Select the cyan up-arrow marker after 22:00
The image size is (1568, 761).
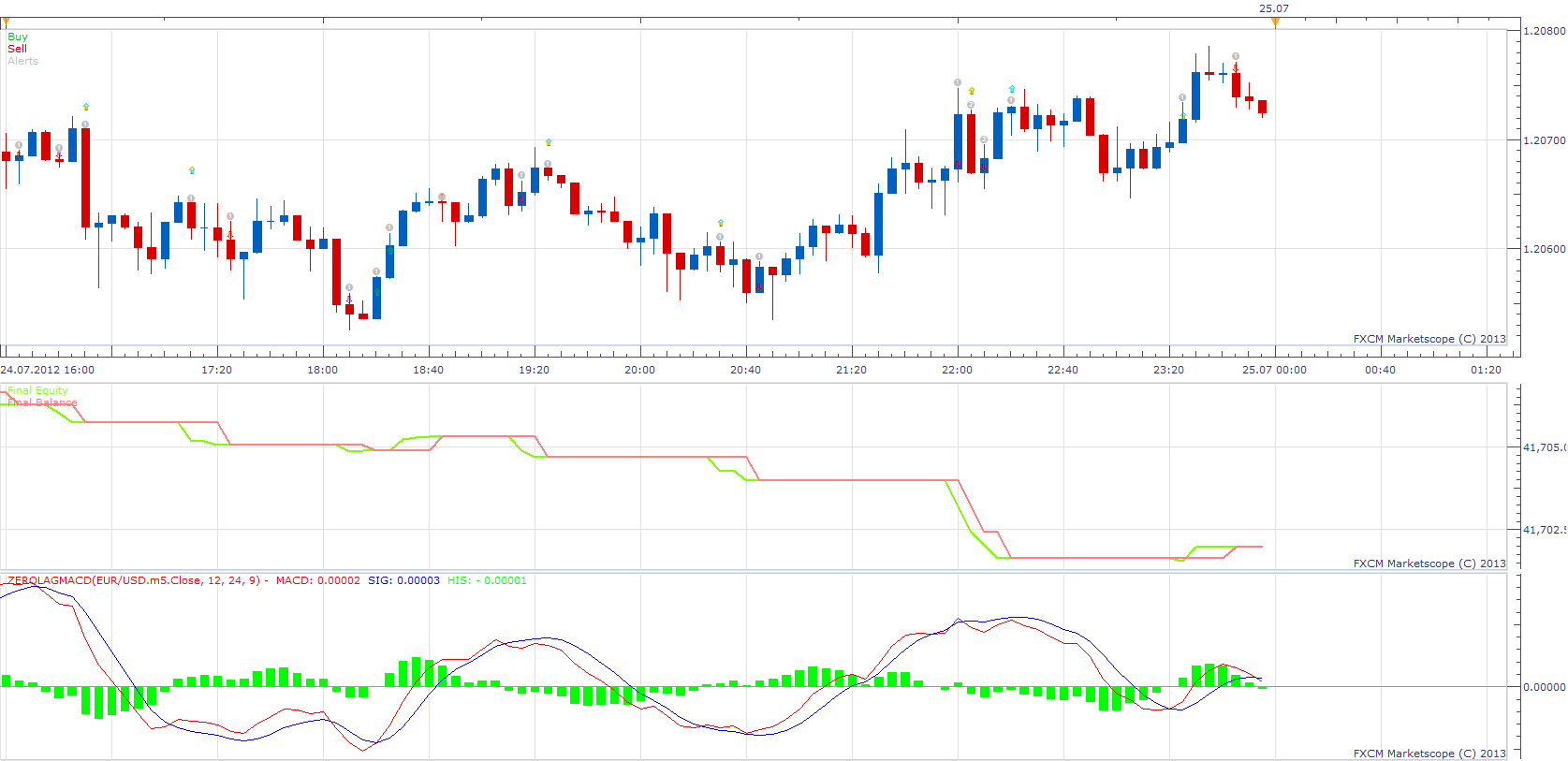[x=1012, y=89]
